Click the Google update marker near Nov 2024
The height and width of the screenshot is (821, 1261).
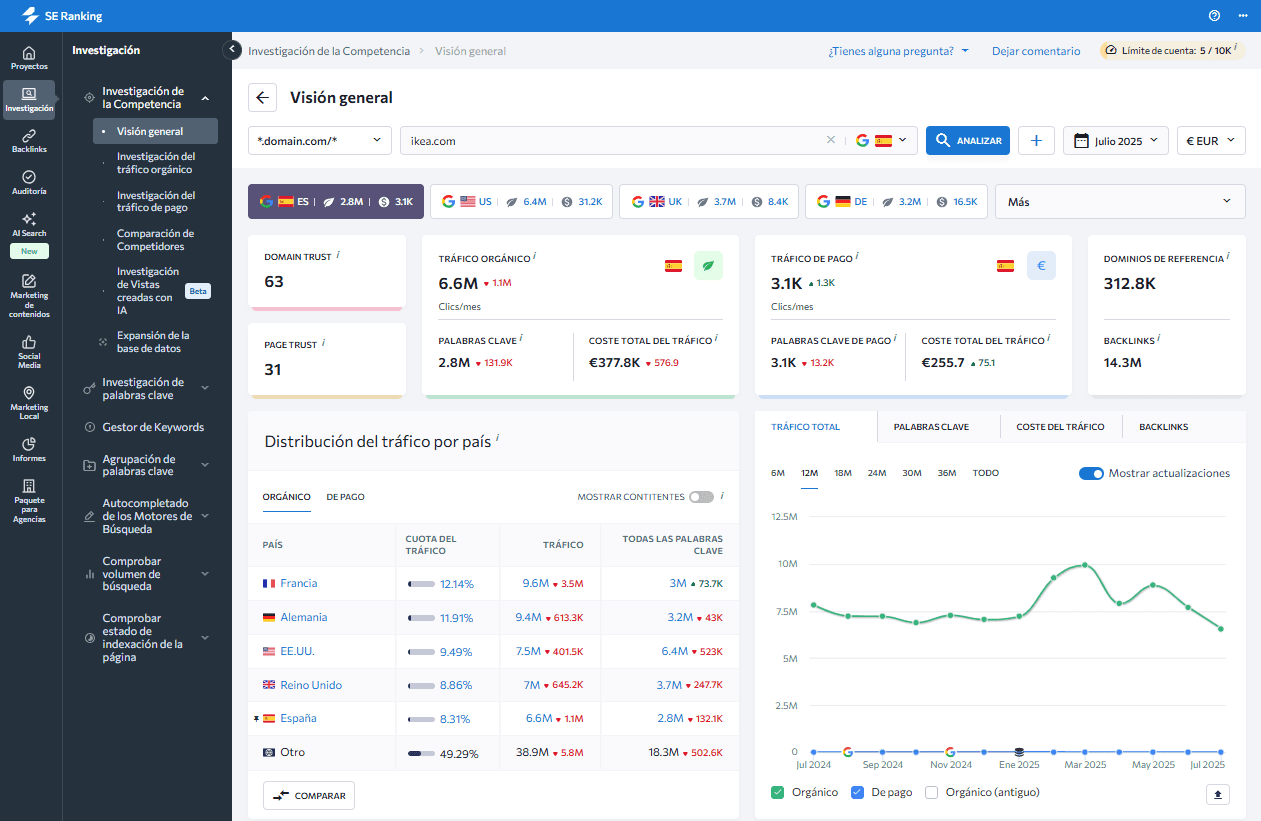949,751
